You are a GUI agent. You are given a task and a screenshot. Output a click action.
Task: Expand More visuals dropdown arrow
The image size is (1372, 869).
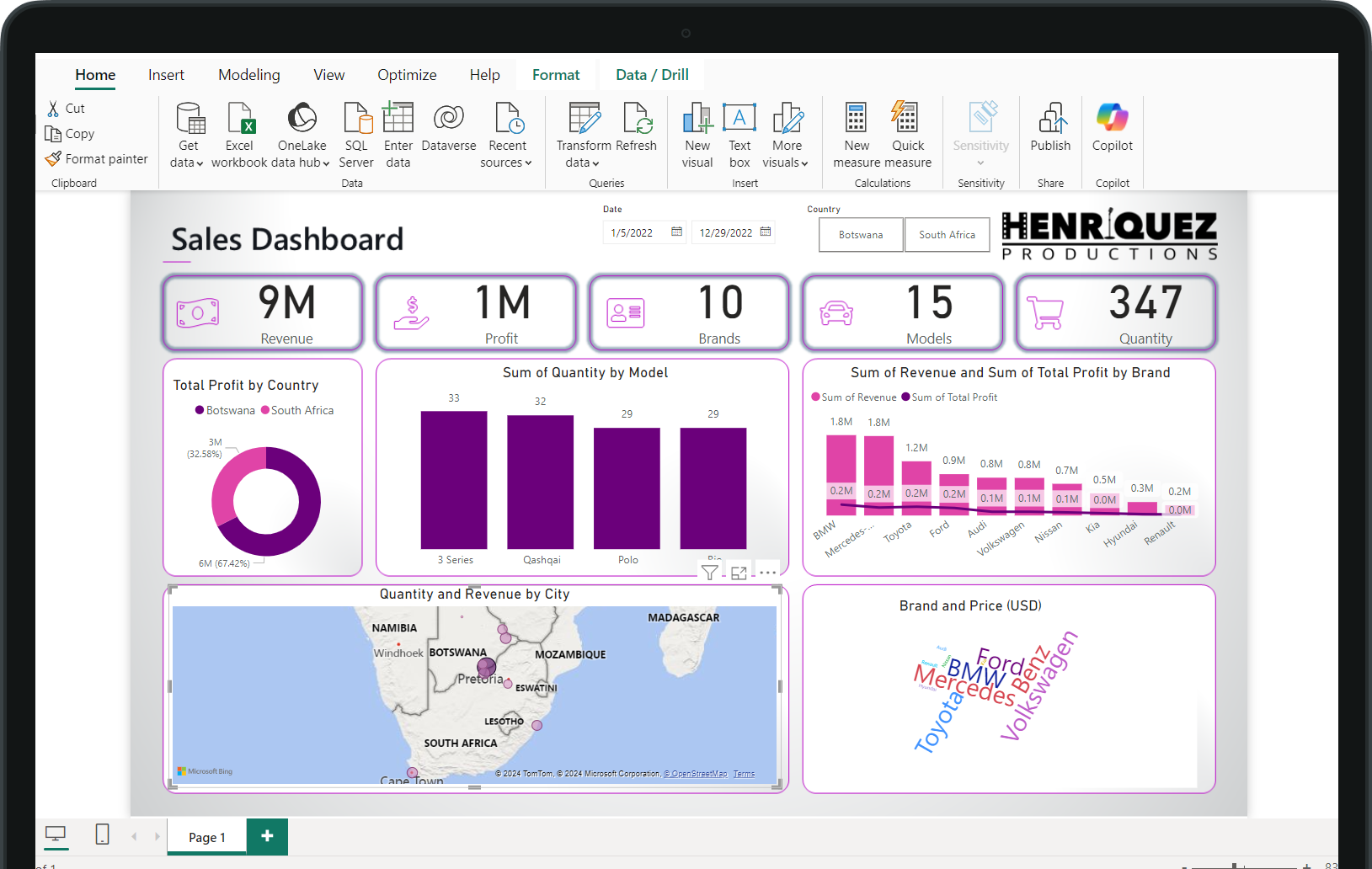click(x=804, y=164)
